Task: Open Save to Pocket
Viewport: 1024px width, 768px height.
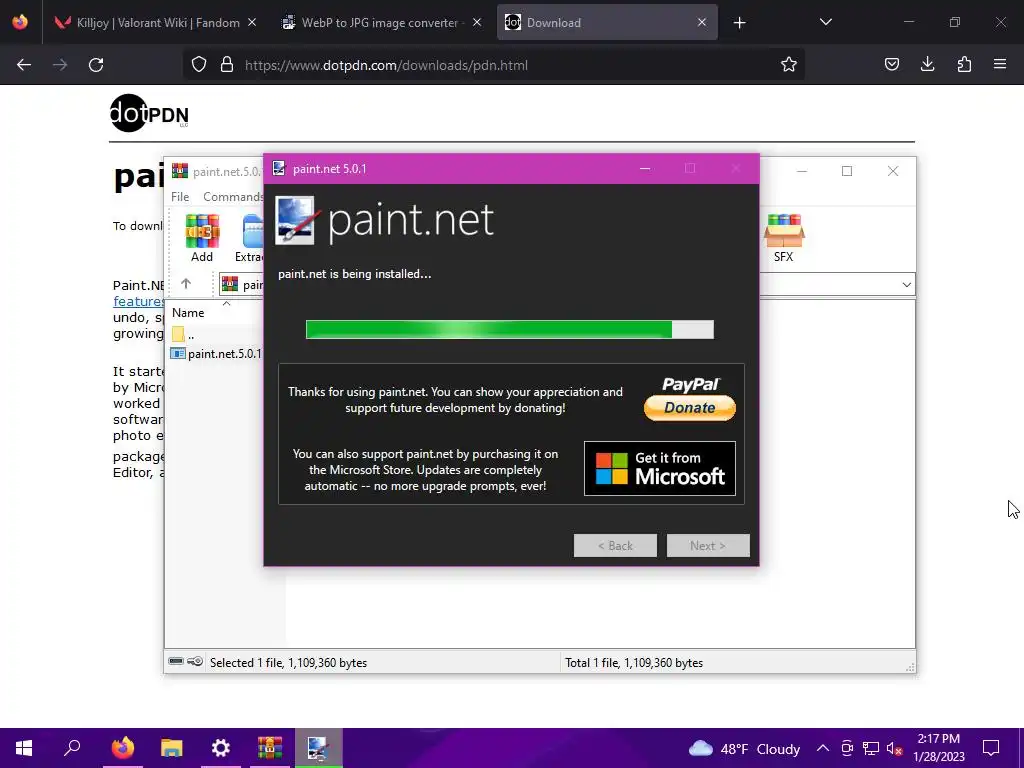Action: (x=892, y=64)
